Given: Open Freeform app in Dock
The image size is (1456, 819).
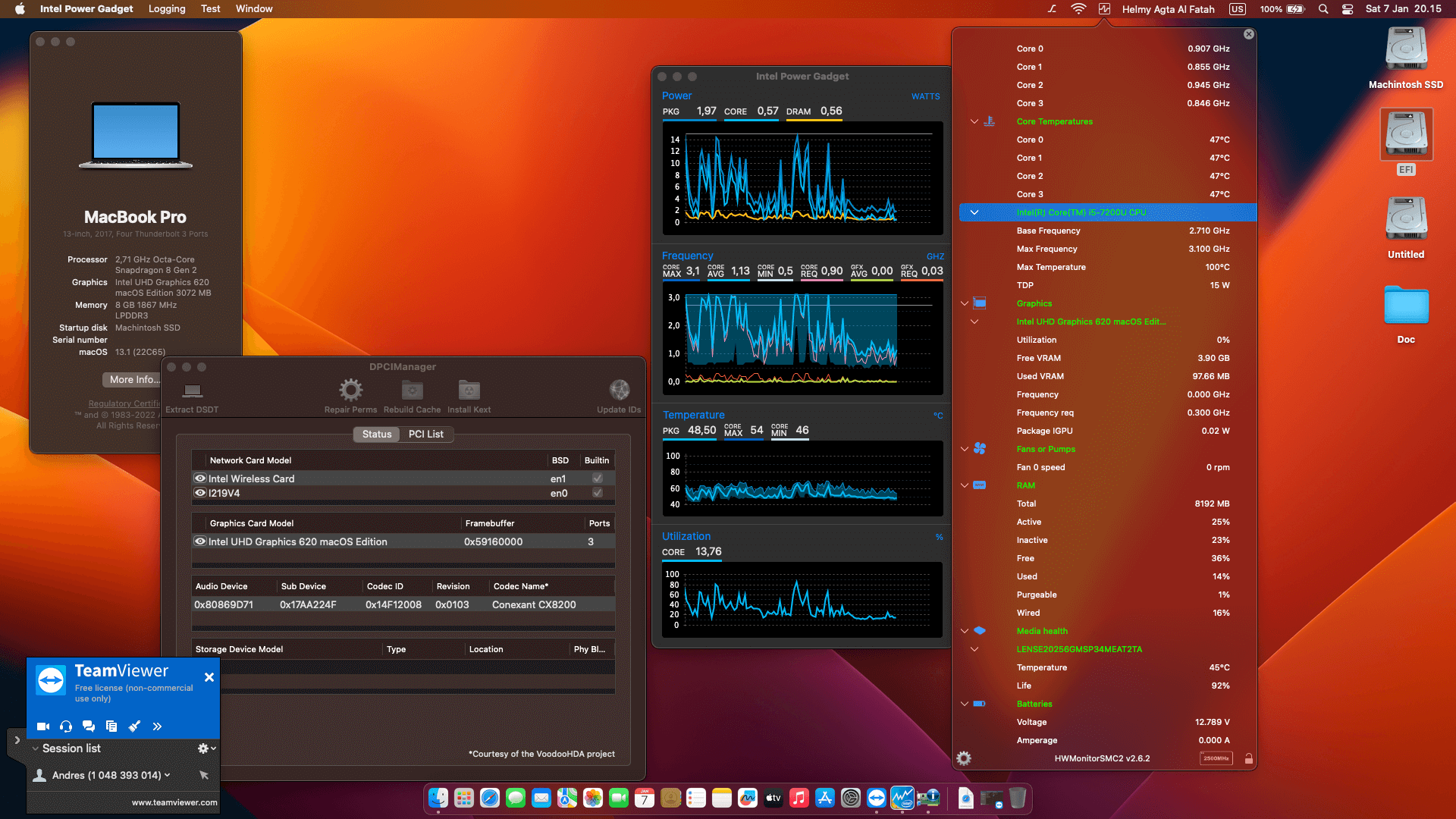Looking at the screenshot, I should [x=748, y=798].
